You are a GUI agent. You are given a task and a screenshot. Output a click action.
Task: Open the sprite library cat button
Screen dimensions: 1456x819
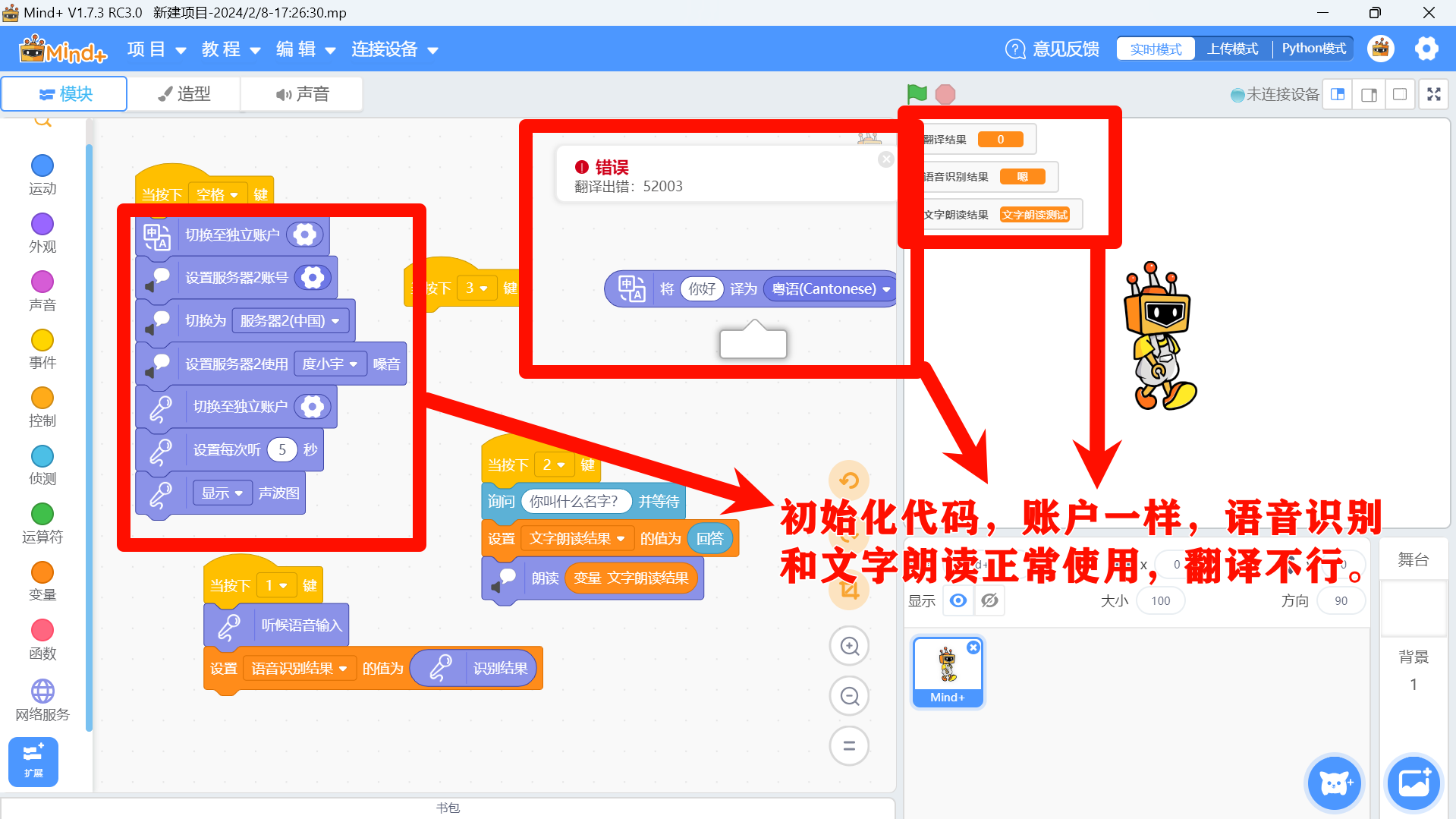pos(1335,783)
